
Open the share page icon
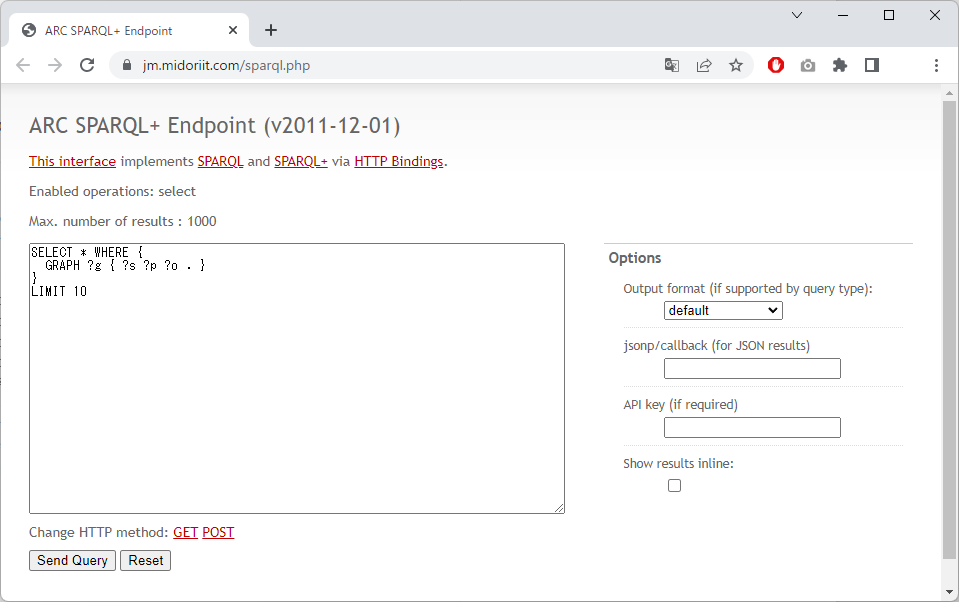(704, 65)
